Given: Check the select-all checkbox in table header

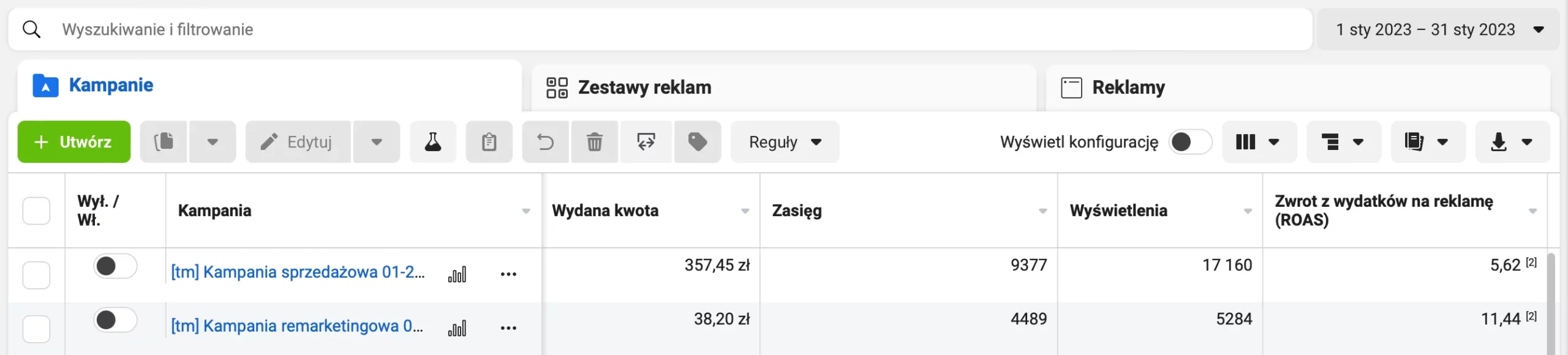Looking at the screenshot, I should click(37, 211).
